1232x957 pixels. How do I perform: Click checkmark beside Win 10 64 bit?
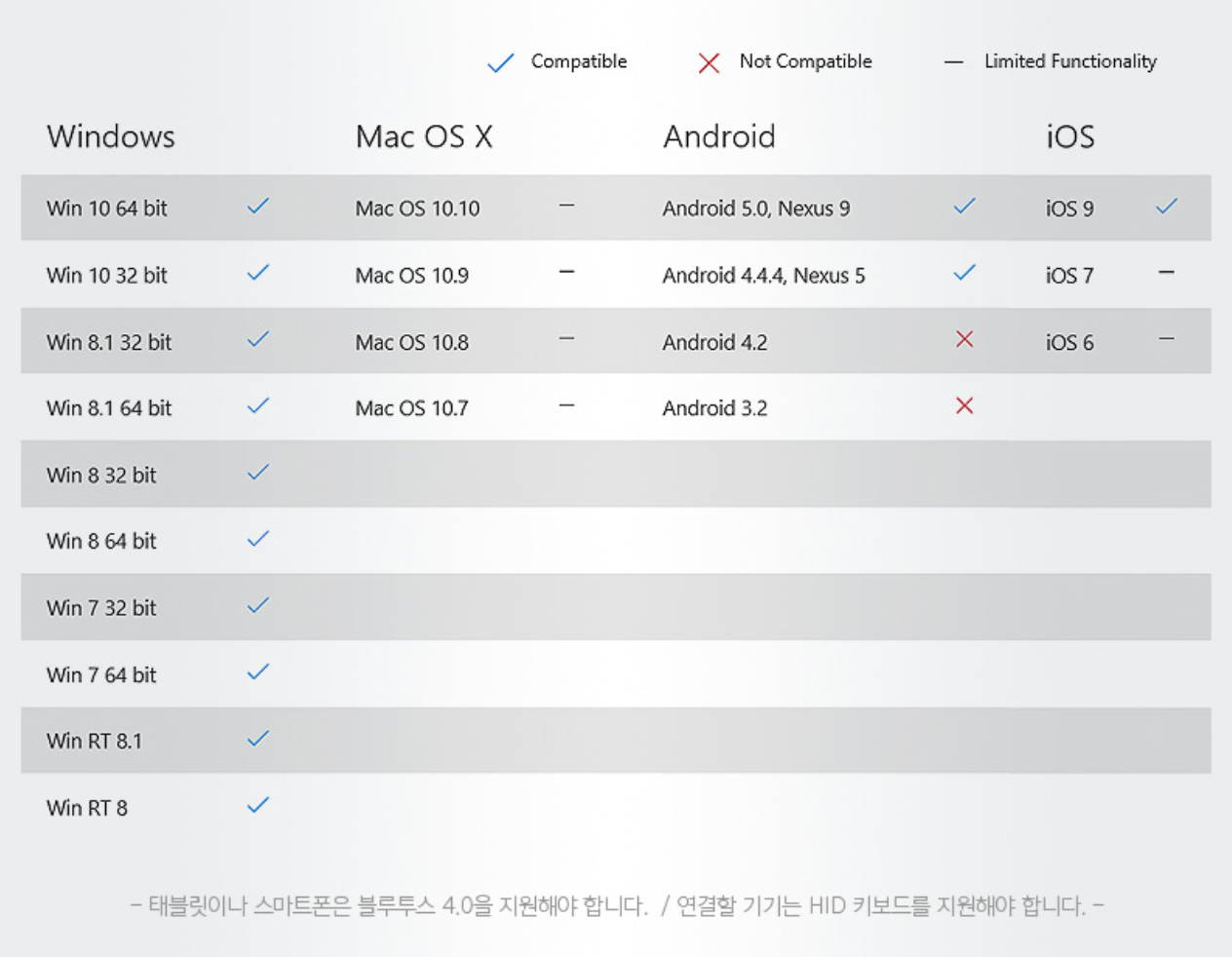pyautogui.click(x=258, y=206)
